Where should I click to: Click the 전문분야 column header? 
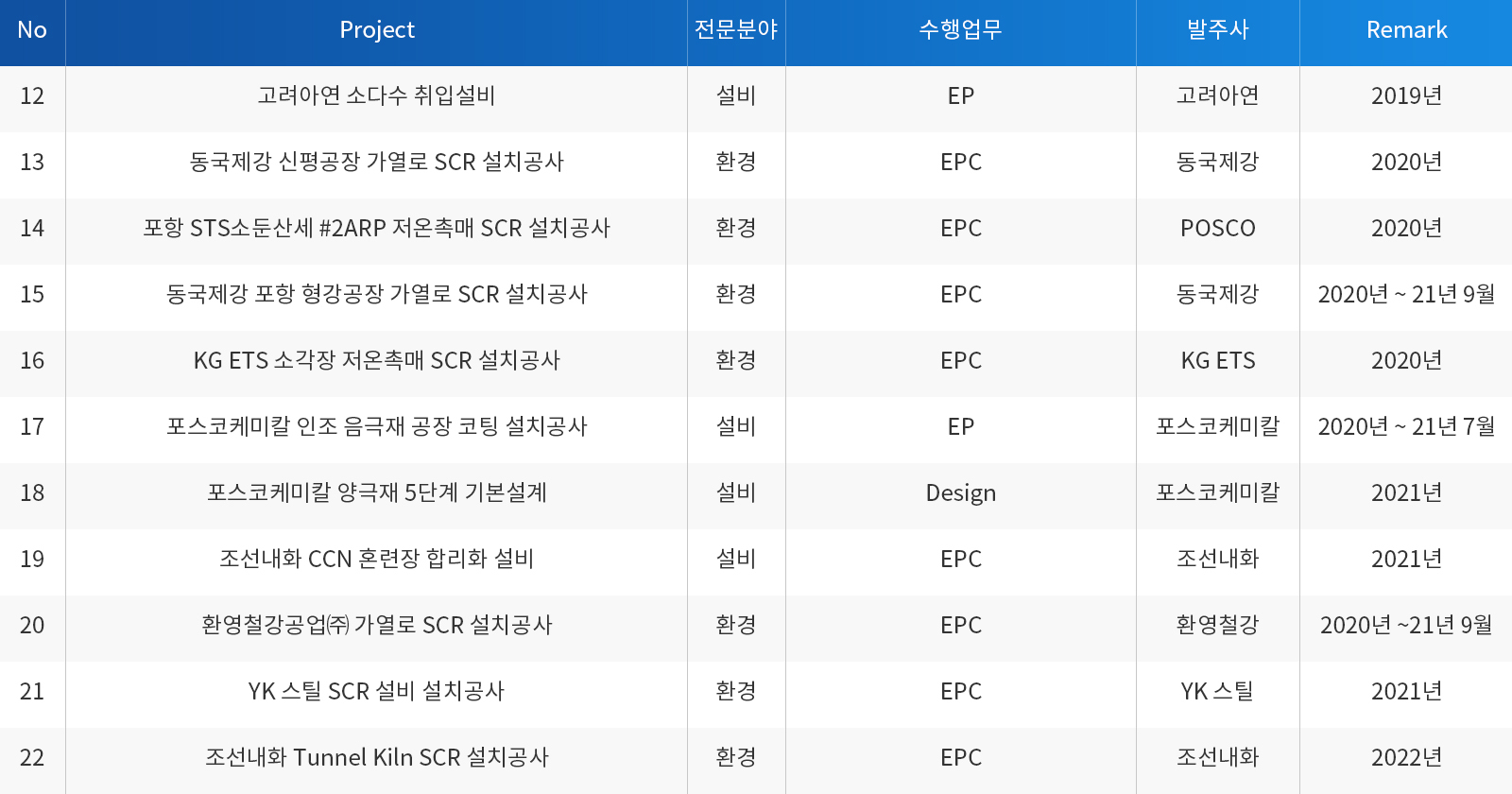point(736,30)
